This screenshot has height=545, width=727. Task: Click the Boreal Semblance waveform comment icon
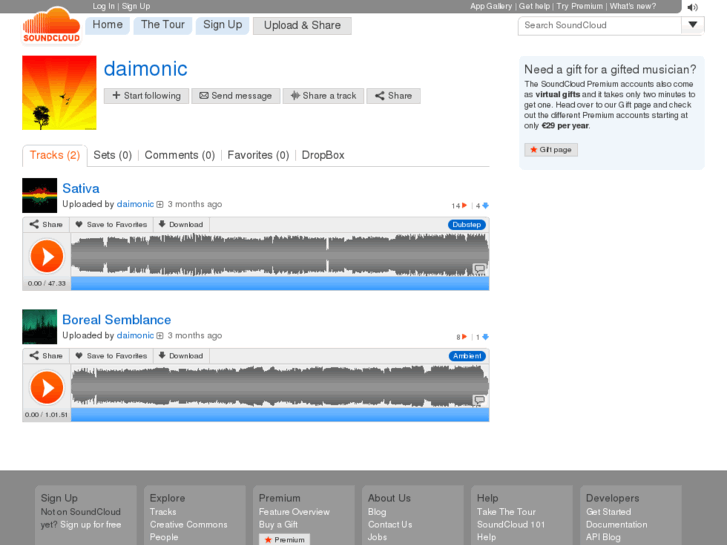[x=479, y=400]
